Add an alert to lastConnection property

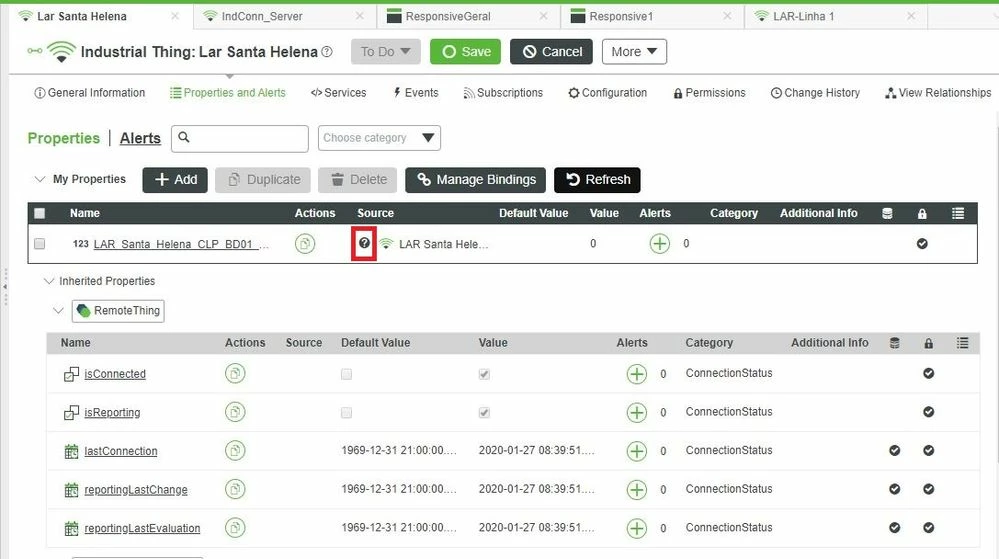pyautogui.click(x=636, y=451)
